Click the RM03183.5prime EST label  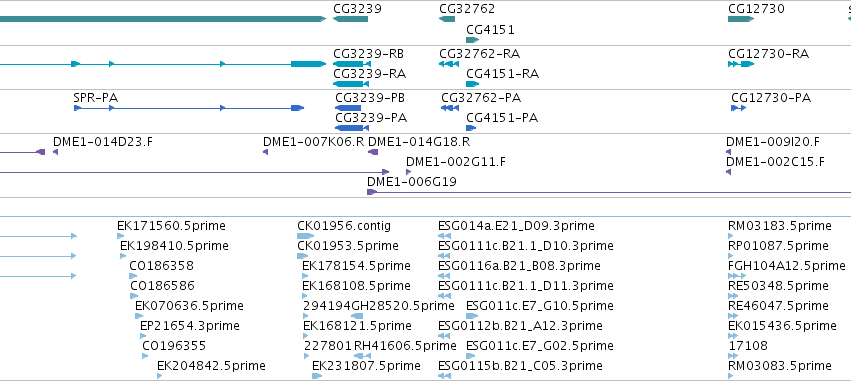(x=779, y=226)
